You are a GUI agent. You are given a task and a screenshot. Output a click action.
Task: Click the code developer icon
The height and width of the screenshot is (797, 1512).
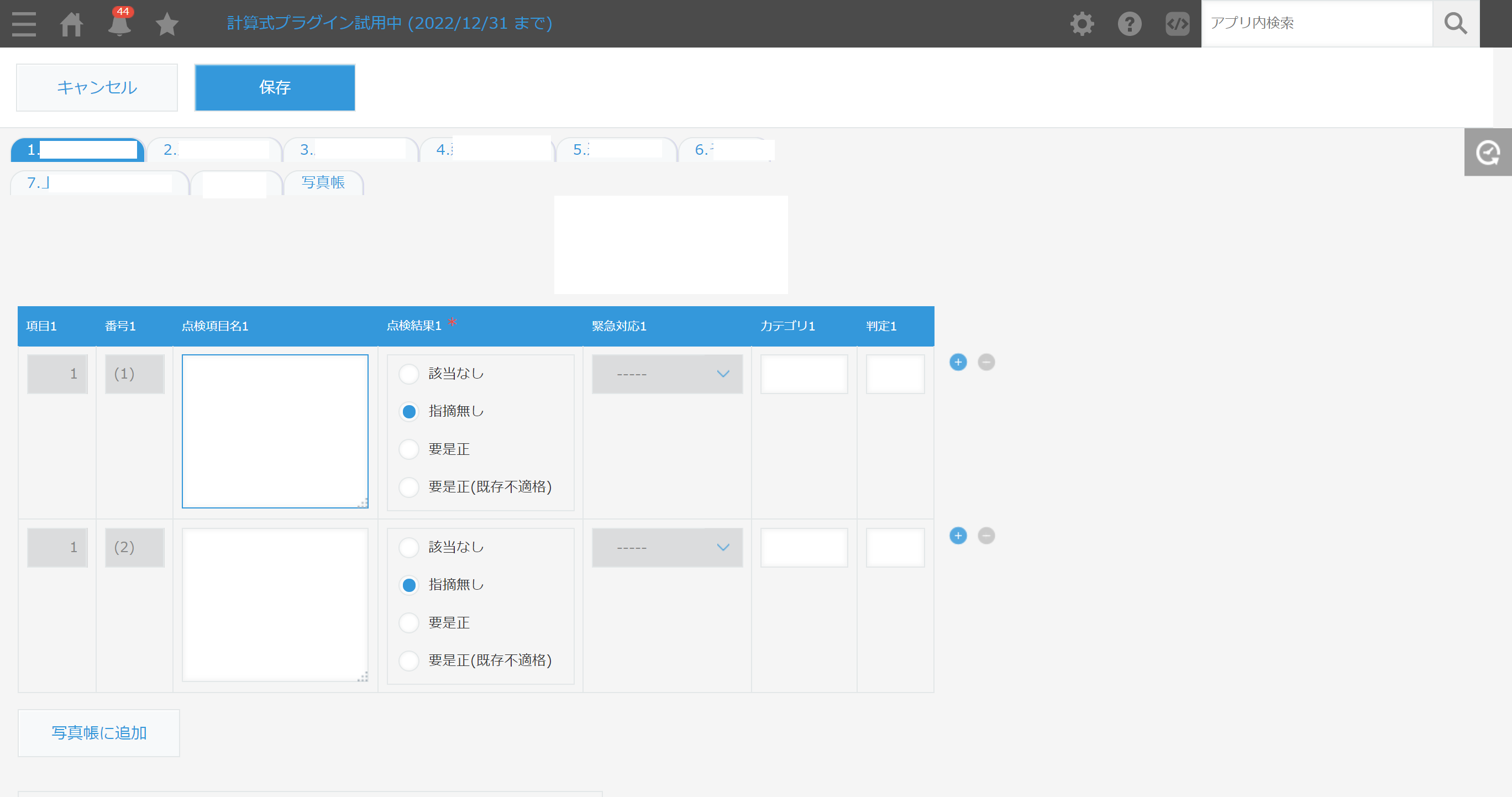point(1177,24)
